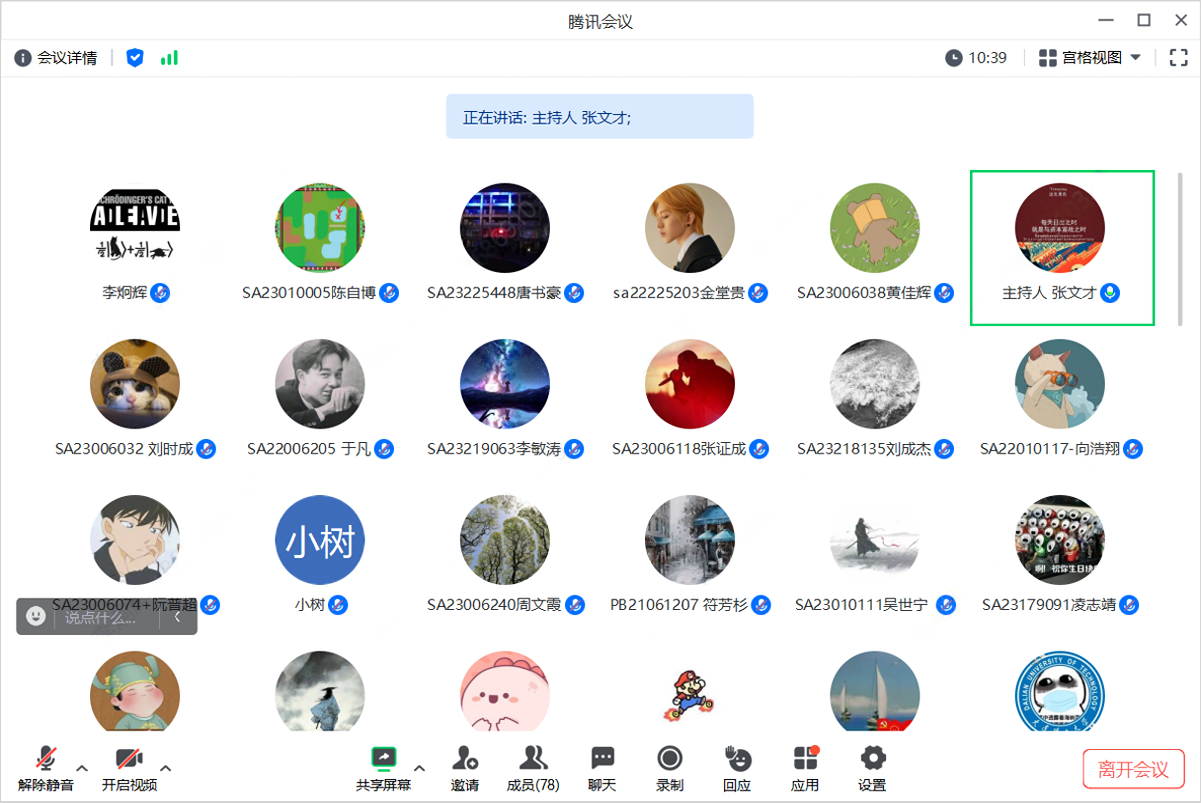Enter full screen mode icon

click(x=1178, y=58)
